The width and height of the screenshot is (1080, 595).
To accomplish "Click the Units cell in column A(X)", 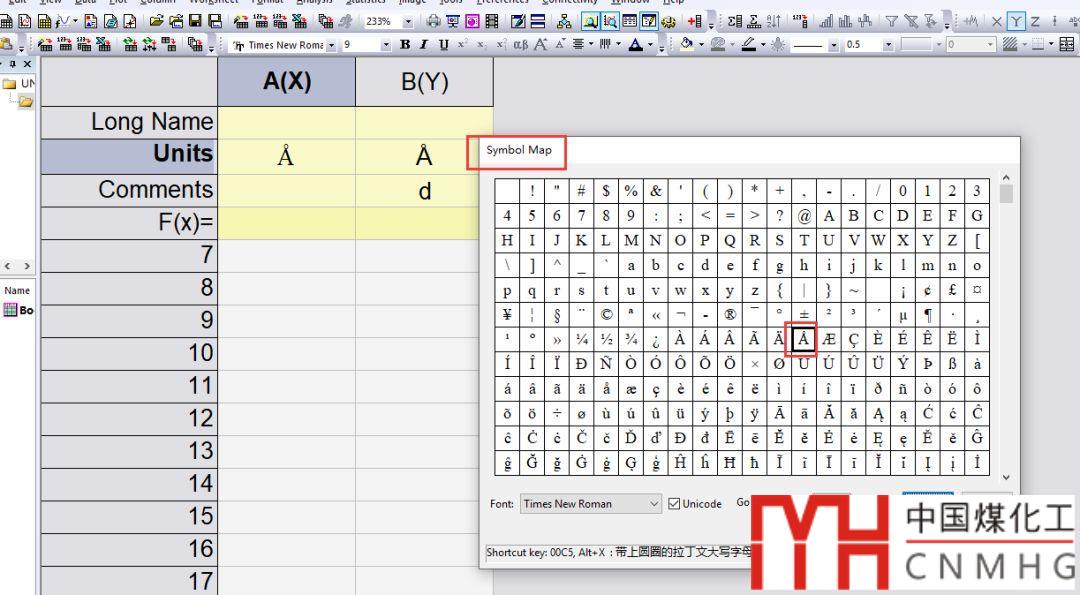I will (287, 156).
